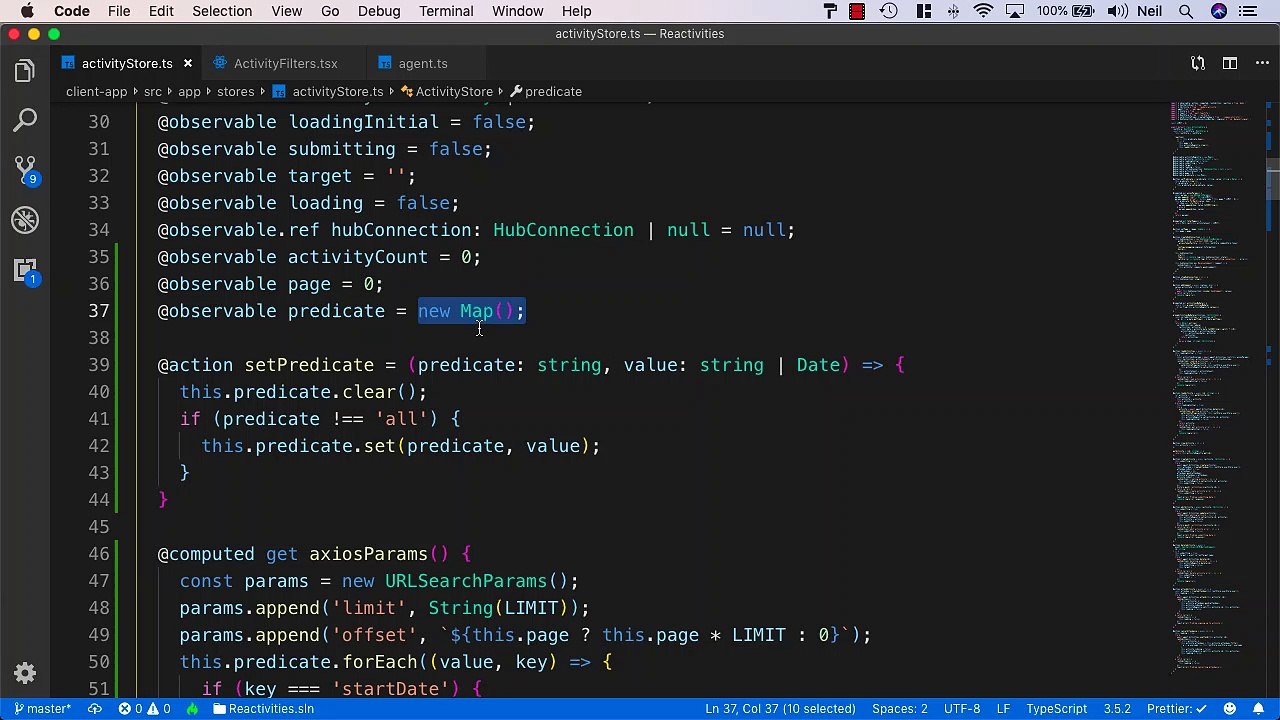Open notifications bell in status bar
This screenshot has height=720, width=1280.
tap(1258, 708)
